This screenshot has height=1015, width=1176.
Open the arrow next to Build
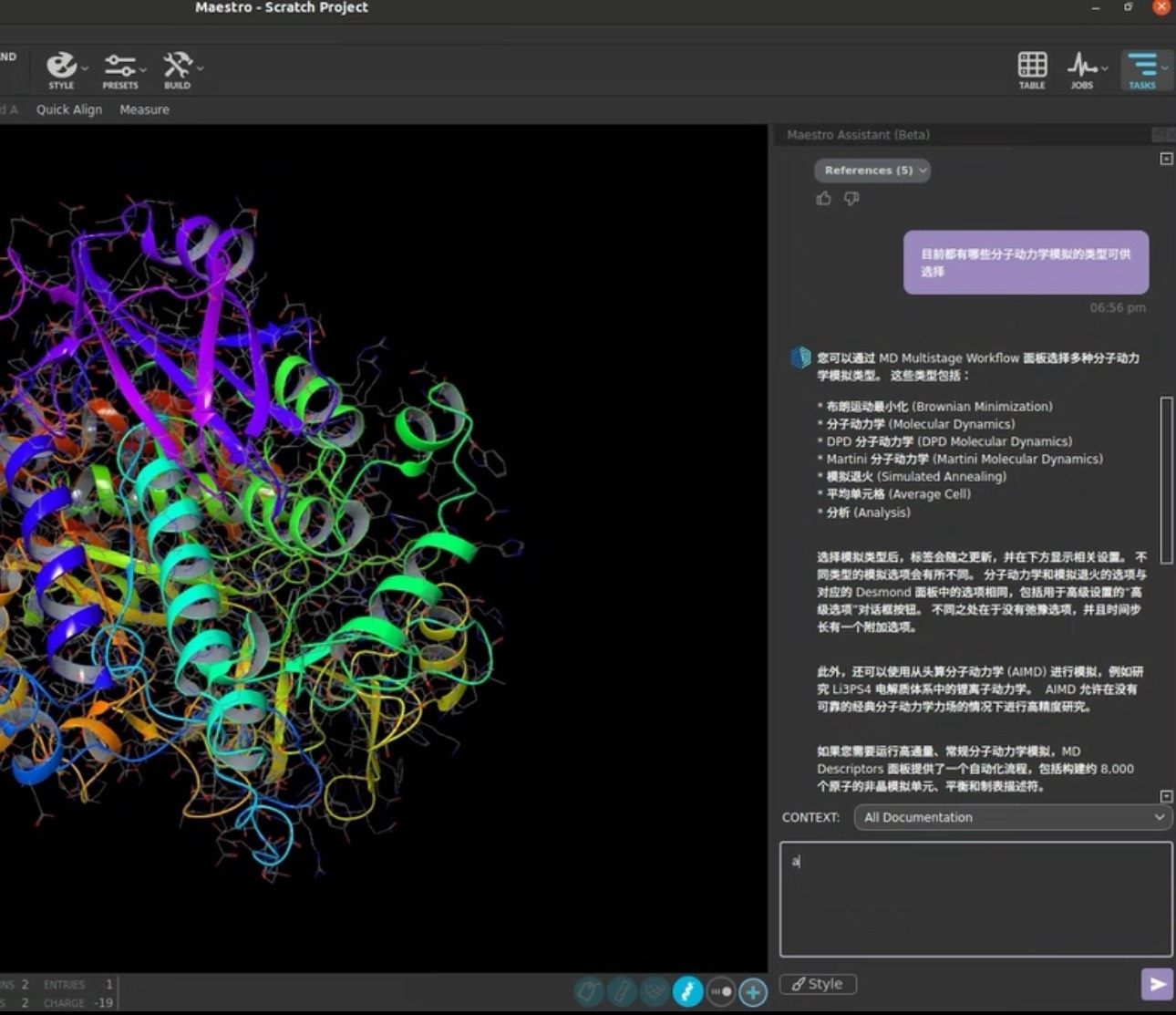pos(201,67)
